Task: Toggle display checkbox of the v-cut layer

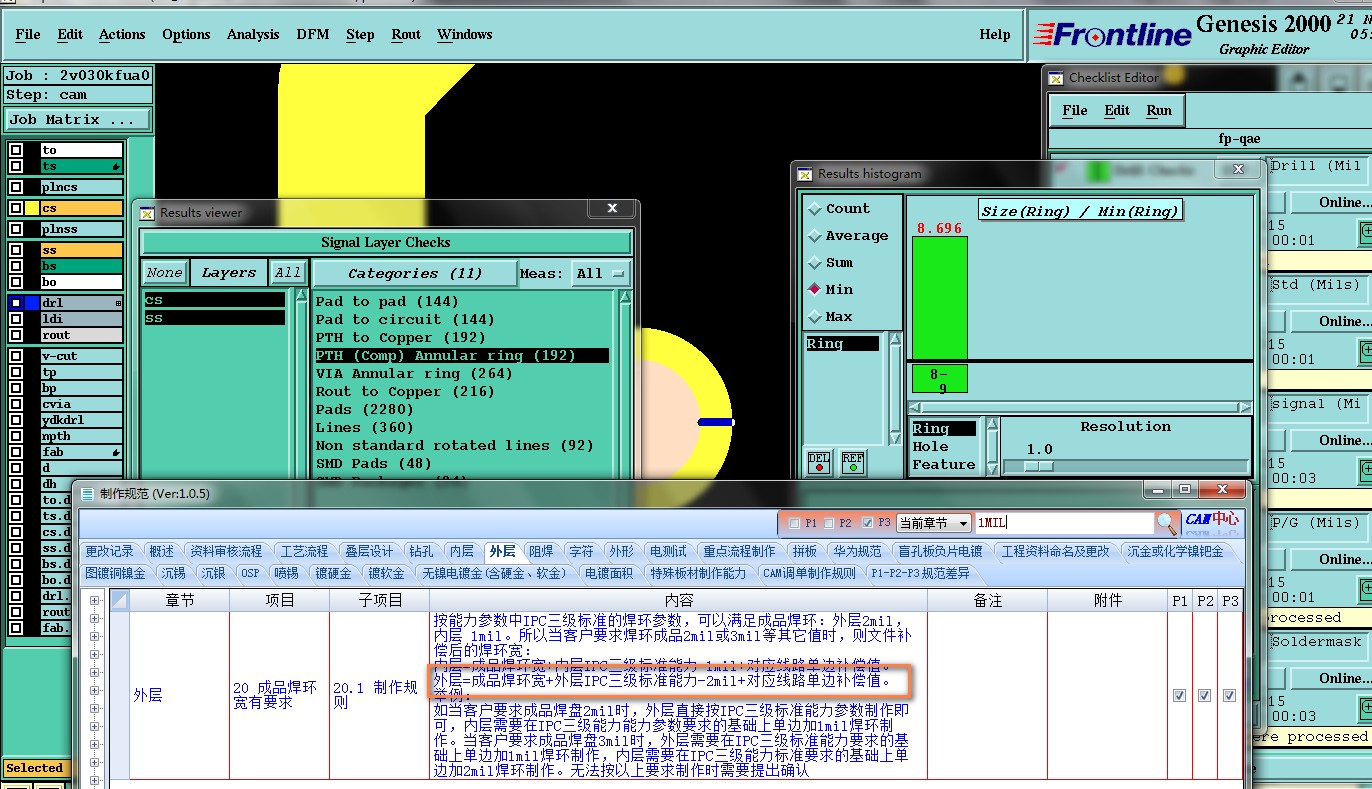Action: [16, 356]
